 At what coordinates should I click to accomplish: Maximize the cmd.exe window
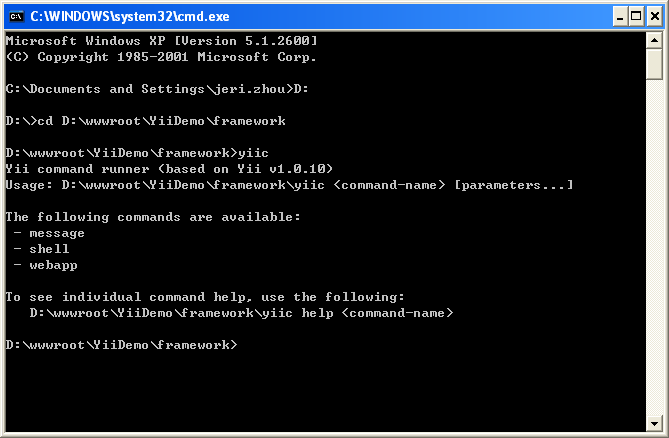[x=636, y=17]
